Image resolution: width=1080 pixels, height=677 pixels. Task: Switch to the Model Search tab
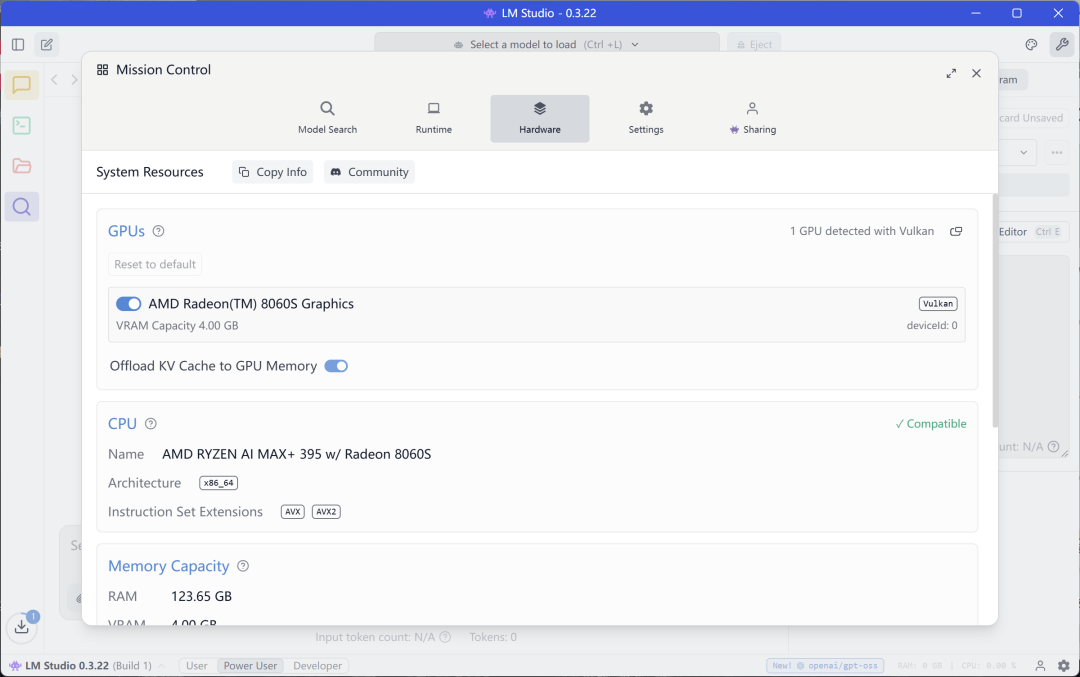[328, 118]
